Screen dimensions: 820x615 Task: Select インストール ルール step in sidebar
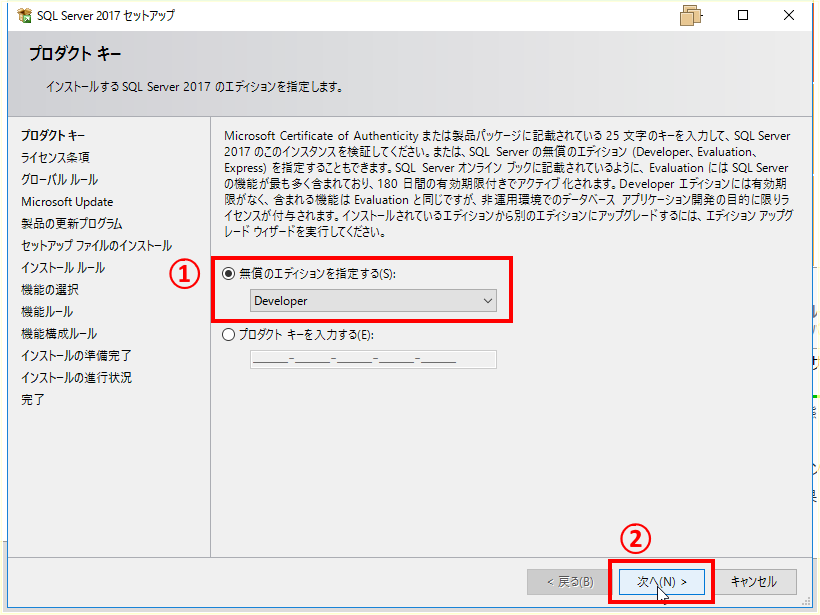[x=63, y=268]
